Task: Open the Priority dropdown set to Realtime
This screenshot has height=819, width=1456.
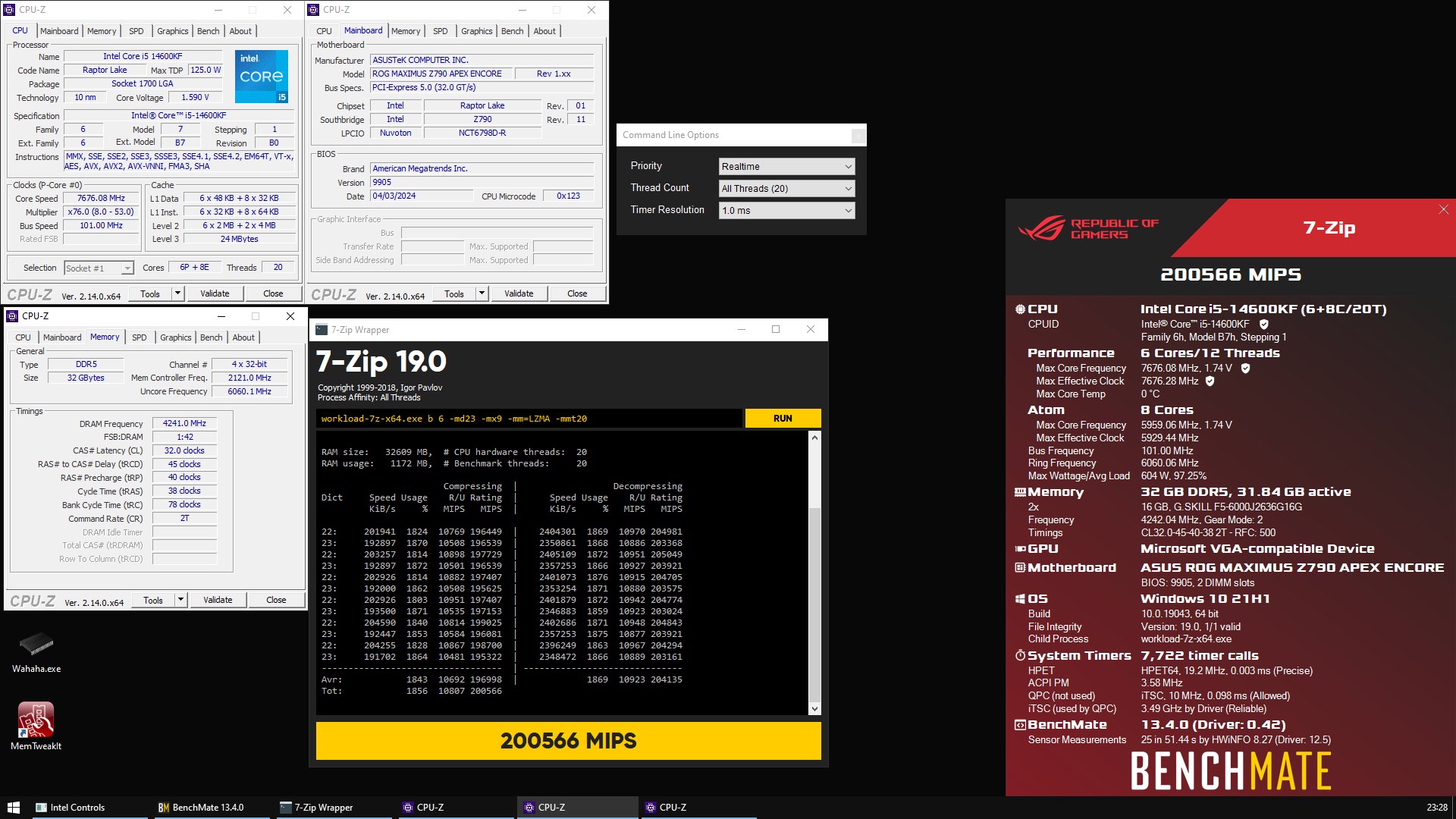Action: click(786, 167)
